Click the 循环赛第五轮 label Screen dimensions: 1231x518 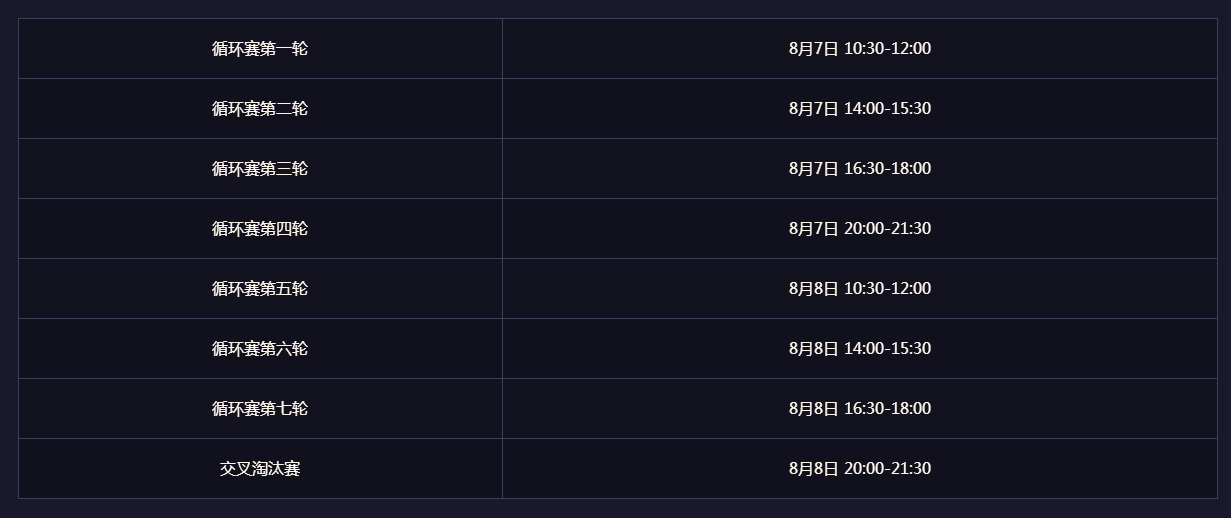[x=260, y=288]
